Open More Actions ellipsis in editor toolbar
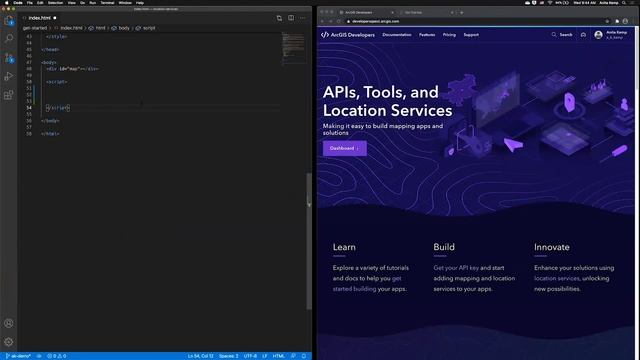Screen dimensions: 640x360 (303, 18)
